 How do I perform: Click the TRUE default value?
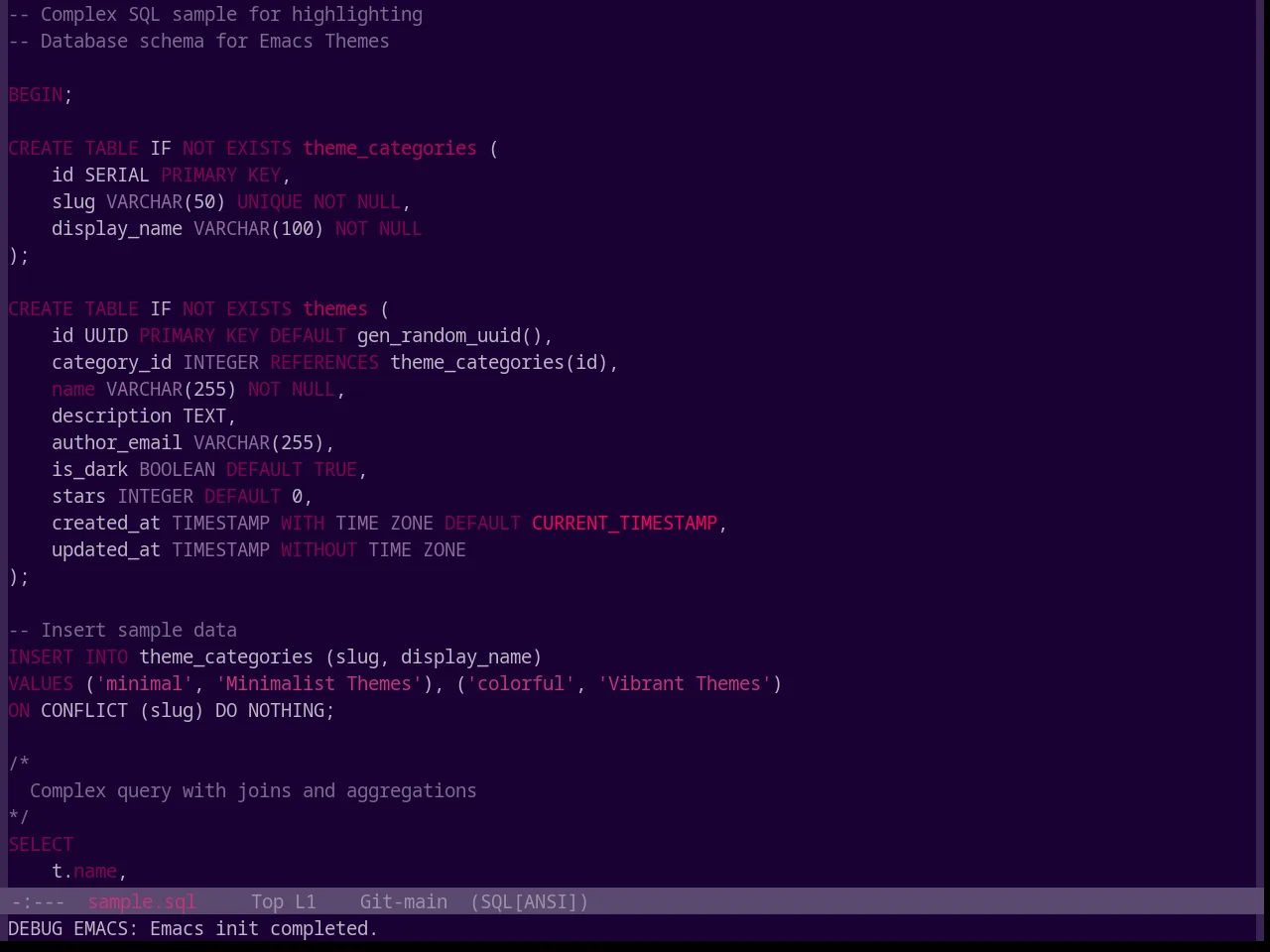pyautogui.click(x=335, y=470)
